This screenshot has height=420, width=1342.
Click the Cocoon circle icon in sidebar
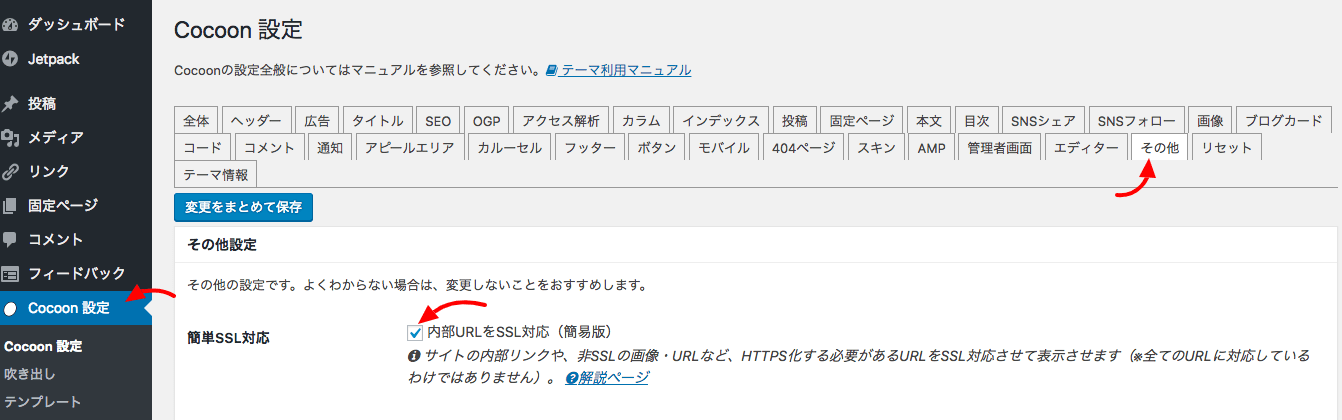coord(10,308)
